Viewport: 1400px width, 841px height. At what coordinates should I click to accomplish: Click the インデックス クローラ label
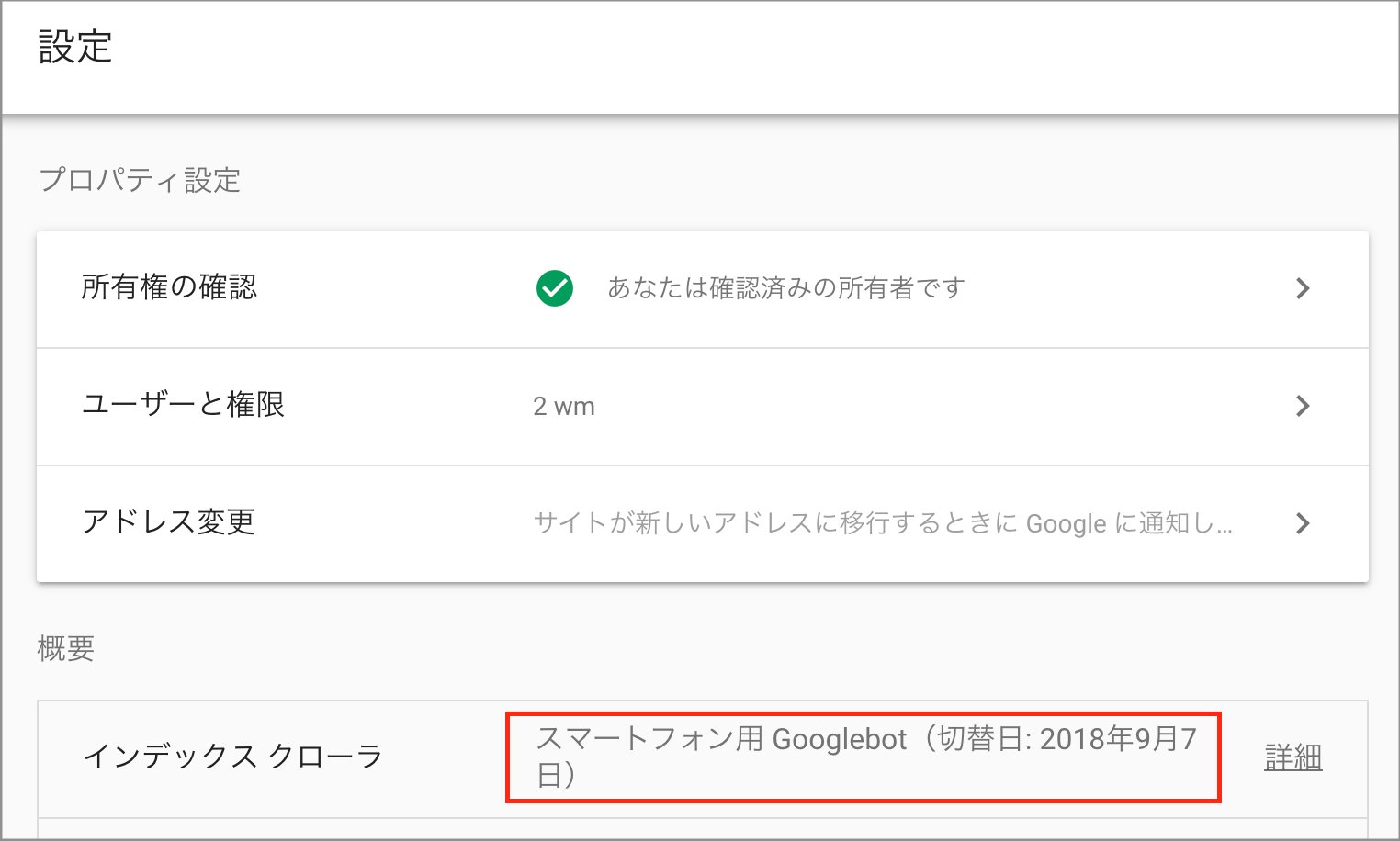(x=232, y=757)
